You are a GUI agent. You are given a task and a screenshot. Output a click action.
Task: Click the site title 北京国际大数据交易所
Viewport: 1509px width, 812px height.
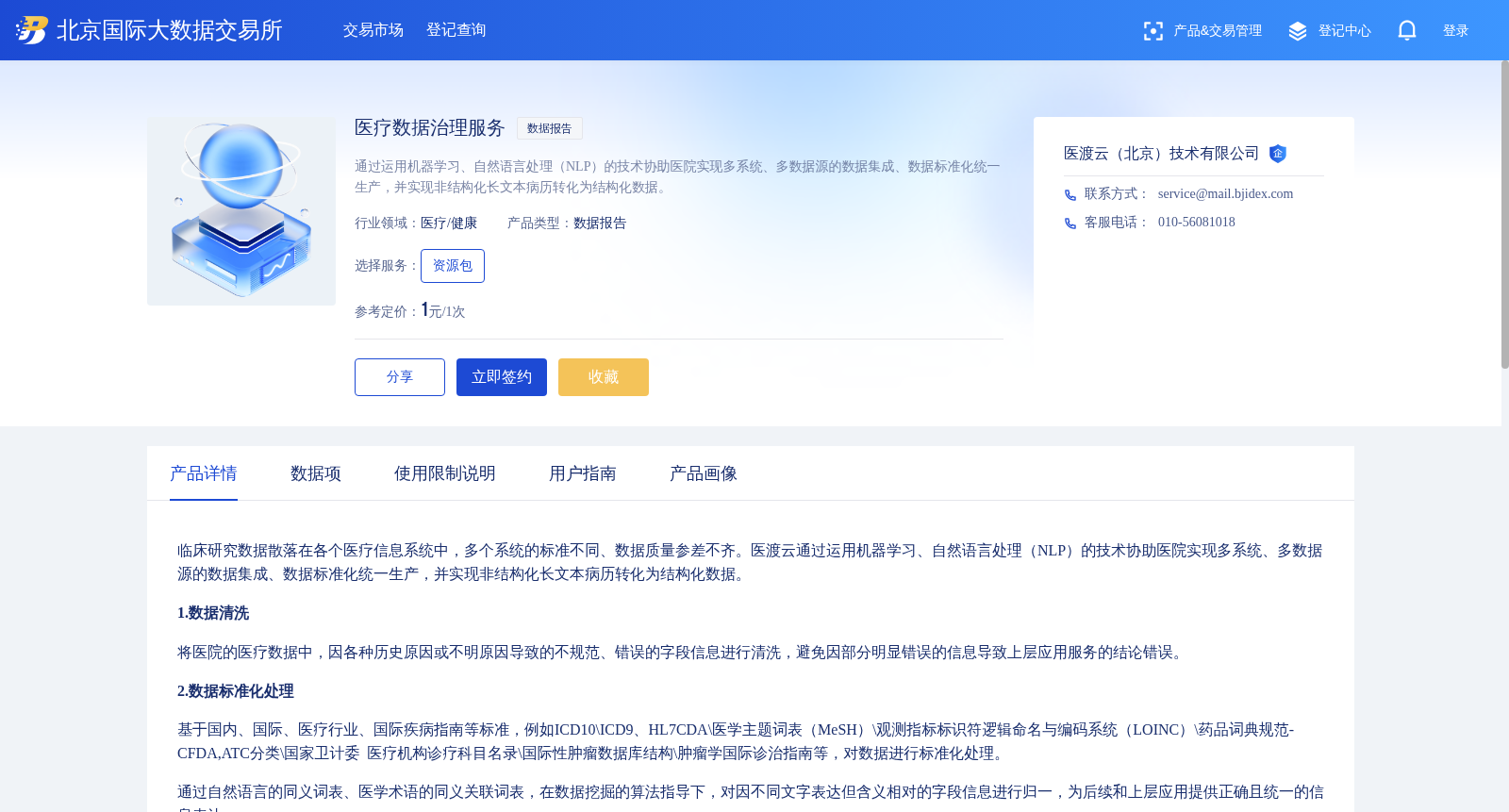click(x=170, y=30)
